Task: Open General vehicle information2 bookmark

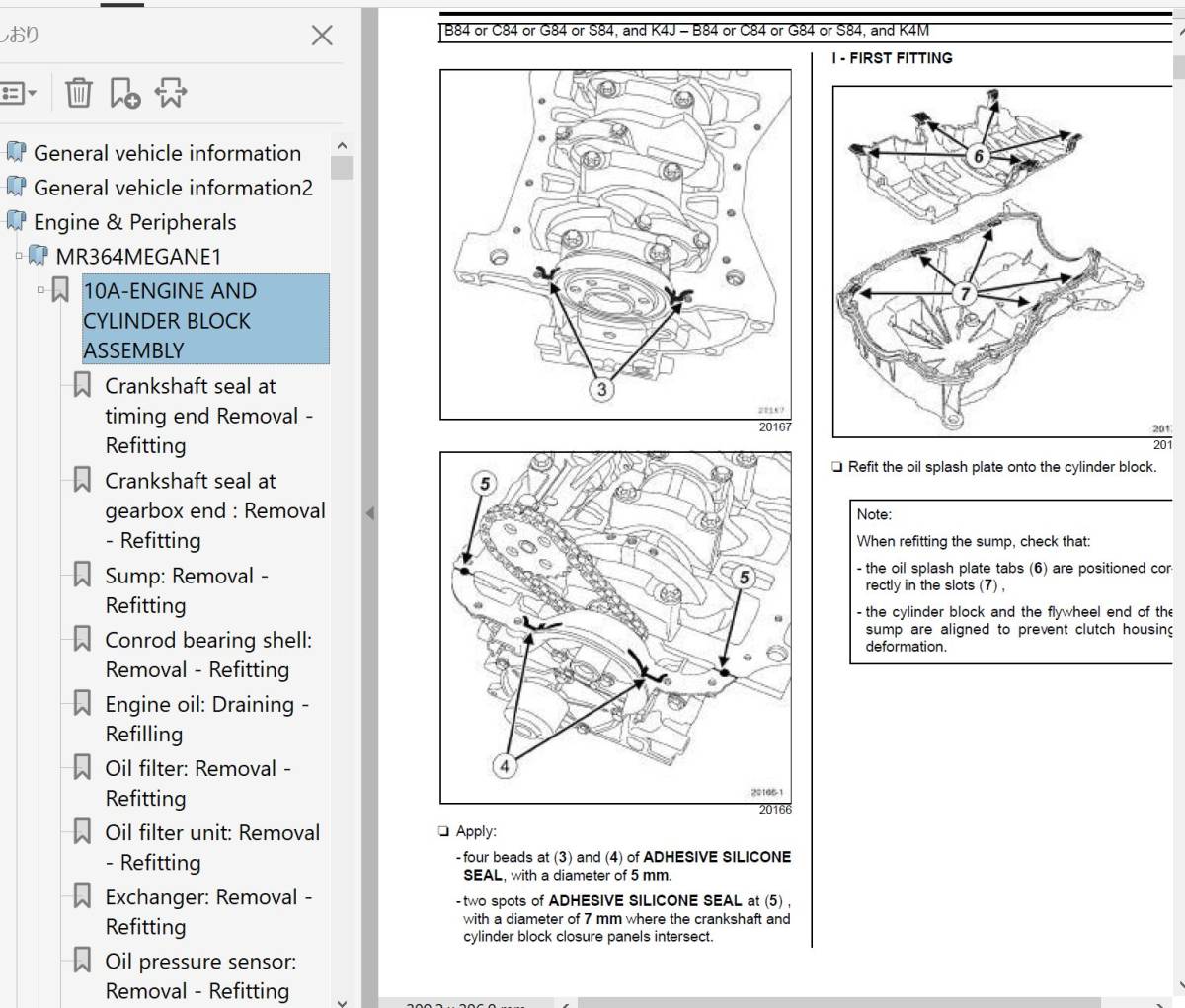Action: pyautogui.click(x=173, y=188)
